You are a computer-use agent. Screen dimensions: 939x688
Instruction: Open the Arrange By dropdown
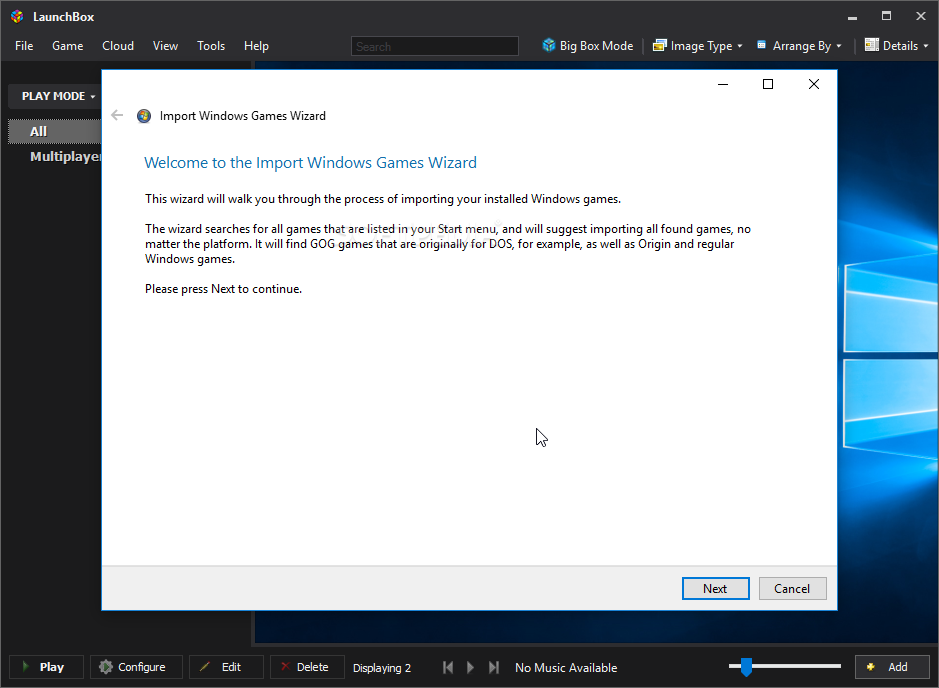(799, 46)
